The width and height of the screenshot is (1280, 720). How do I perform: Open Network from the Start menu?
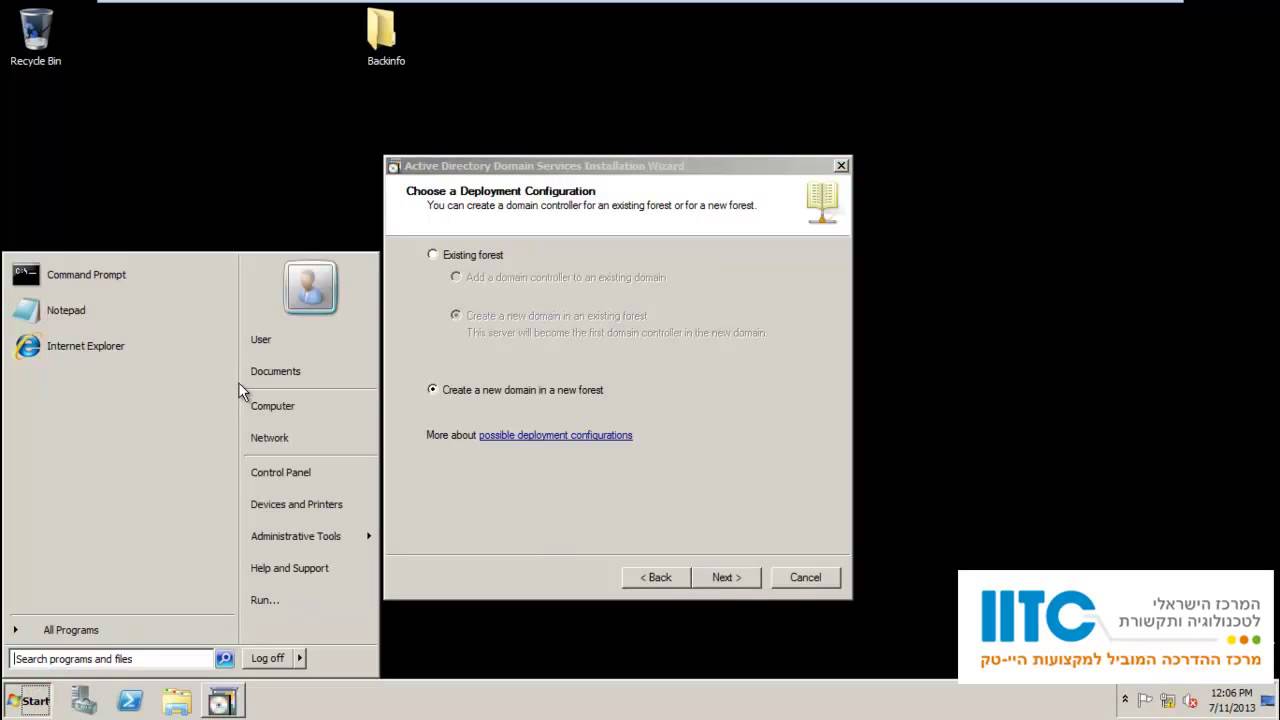pos(269,438)
